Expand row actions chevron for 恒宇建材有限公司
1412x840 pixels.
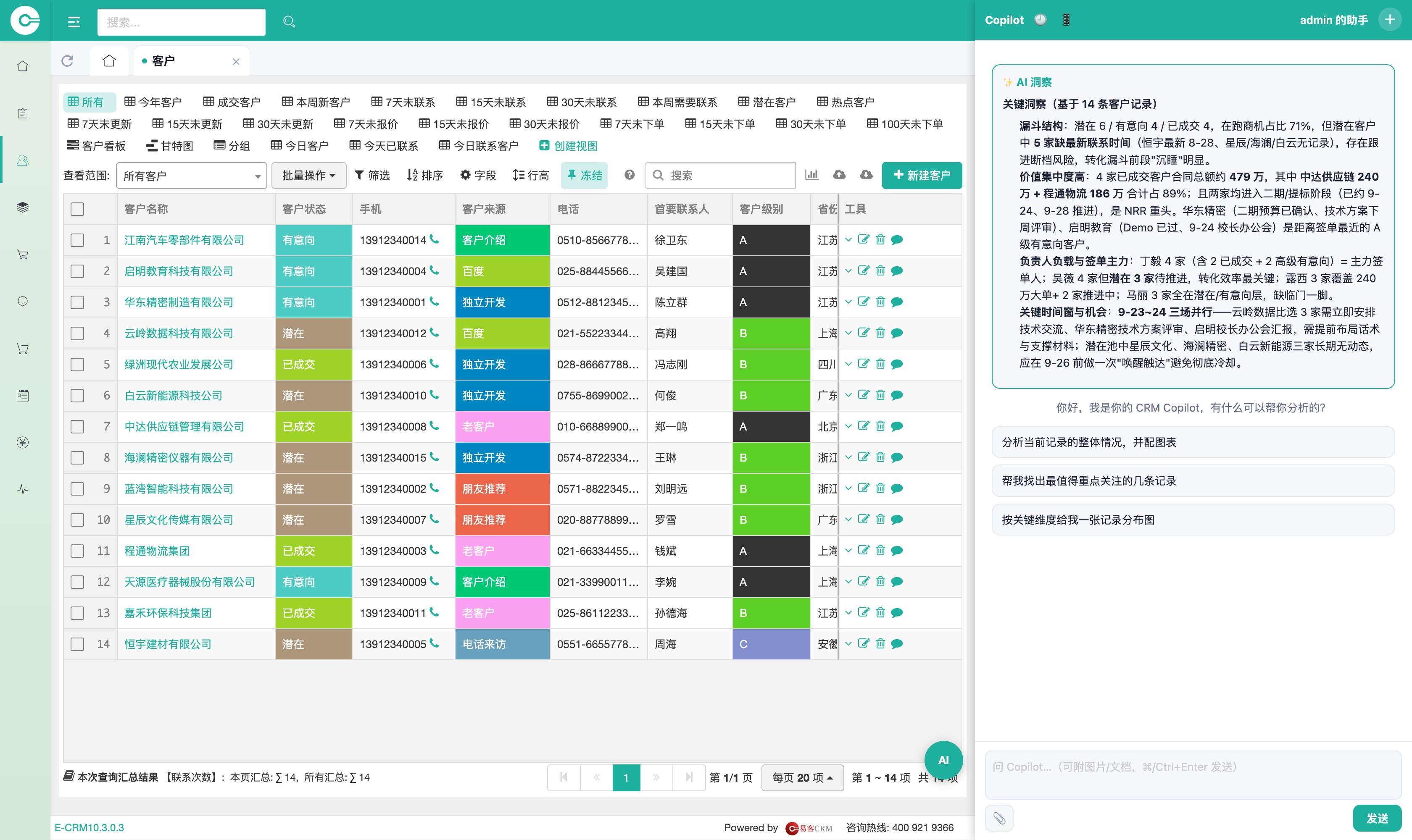pos(848,643)
